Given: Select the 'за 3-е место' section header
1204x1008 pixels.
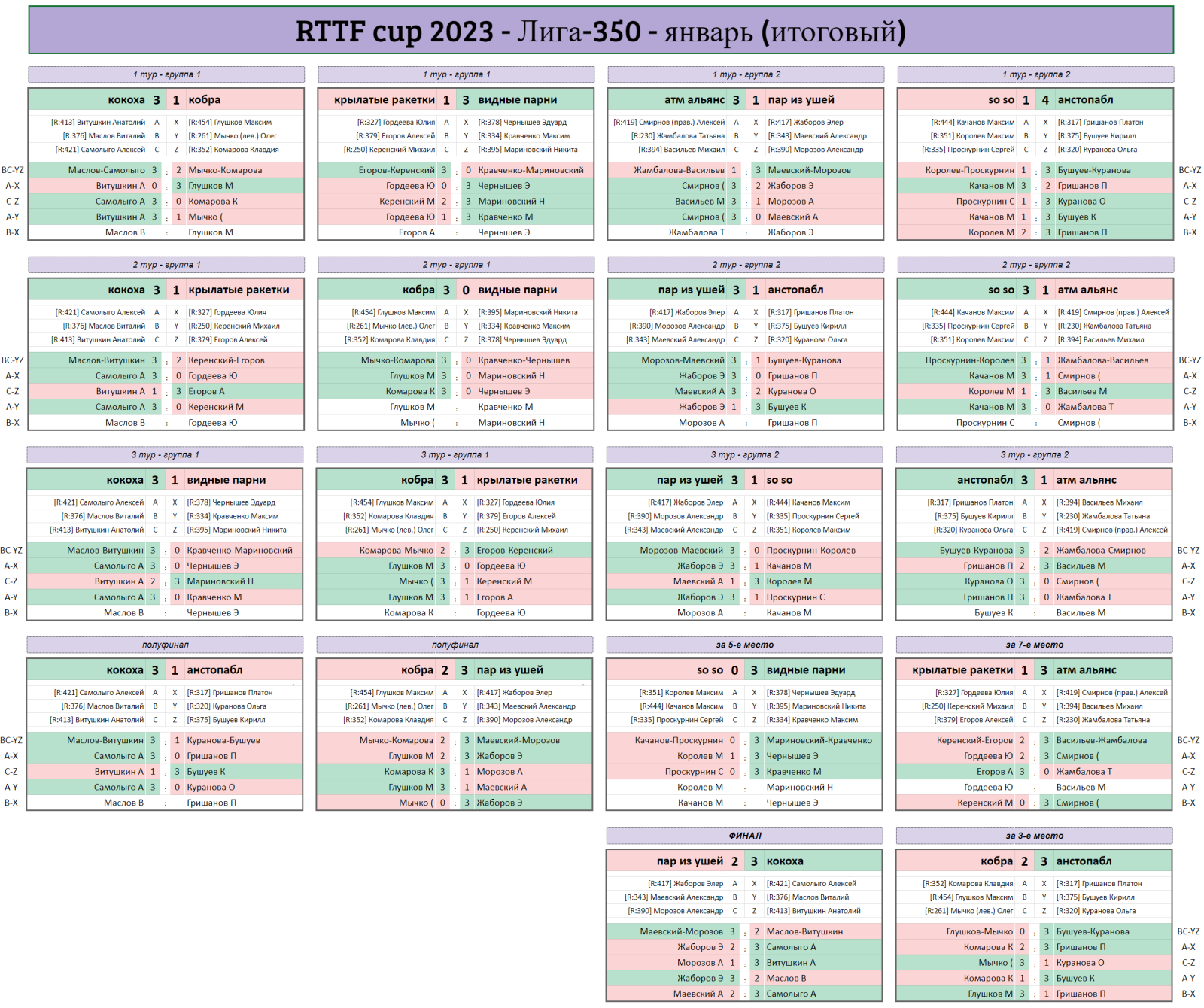Looking at the screenshot, I should [1034, 836].
